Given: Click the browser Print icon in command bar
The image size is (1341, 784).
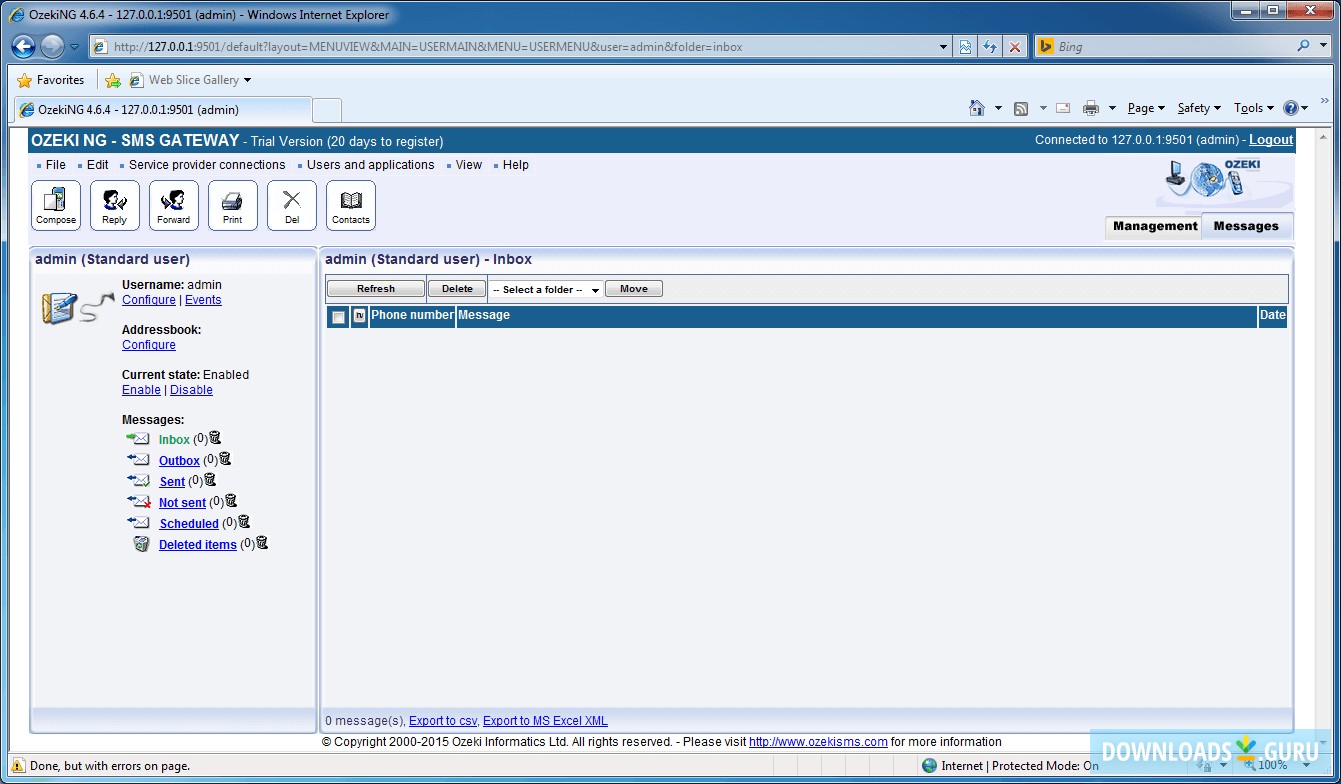Looking at the screenshot, I should coord(1091,108).
